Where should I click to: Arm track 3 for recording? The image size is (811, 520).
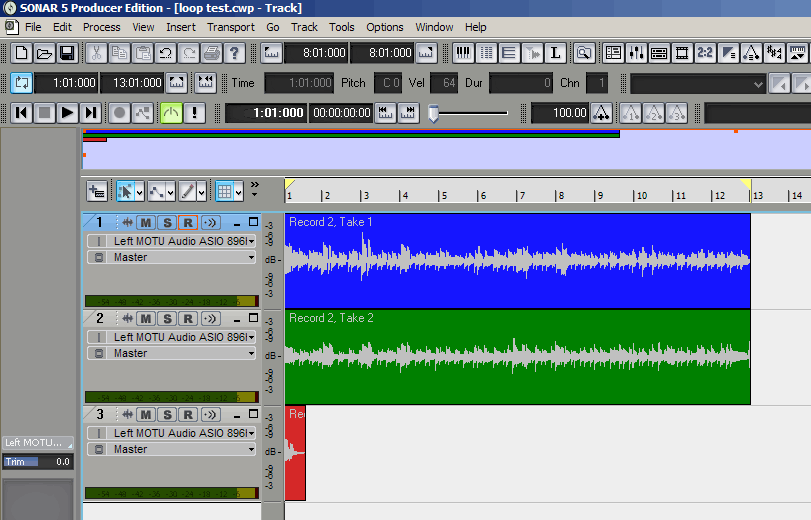(187, 414)
